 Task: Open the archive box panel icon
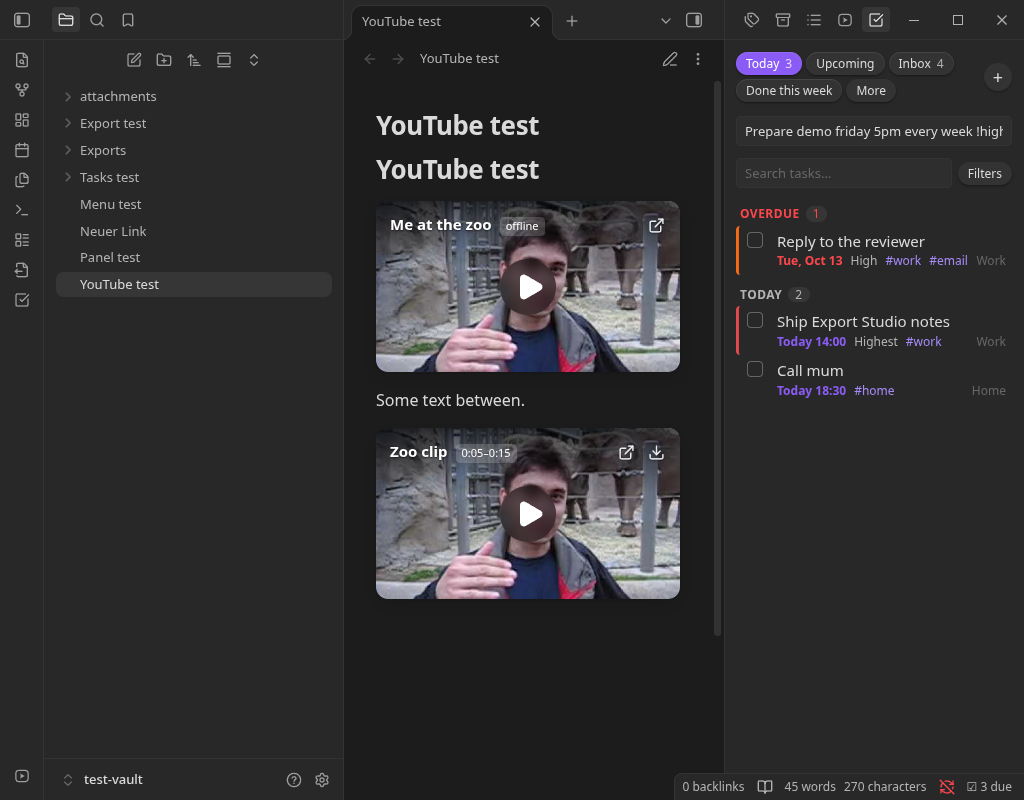point(782,20)
